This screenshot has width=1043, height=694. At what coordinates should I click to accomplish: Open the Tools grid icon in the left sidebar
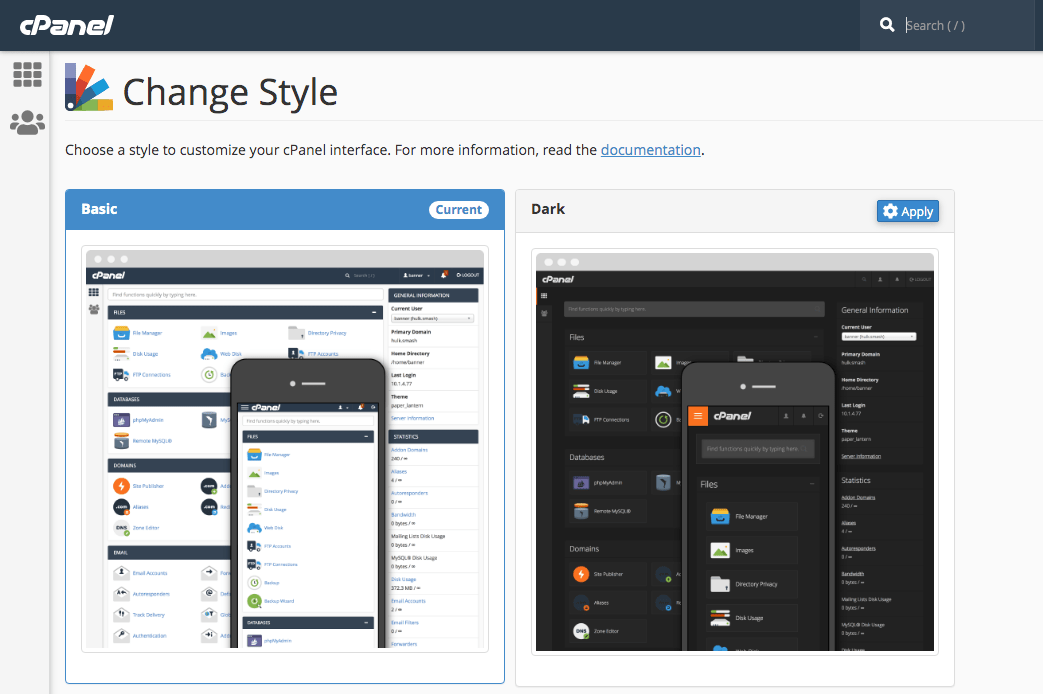click(26, 74)
